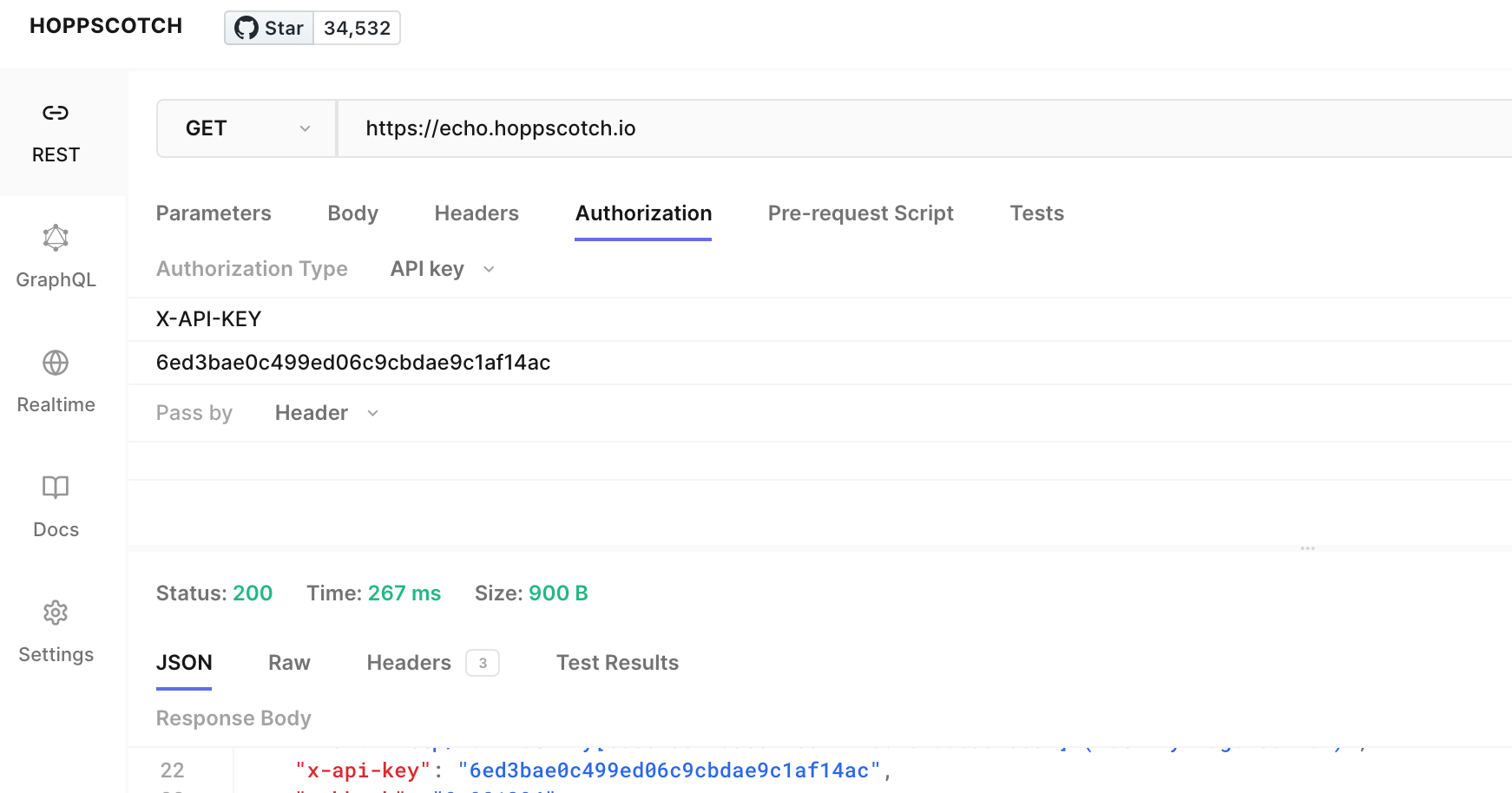Open the Realtime globe icon
This screenshot has width=1512, height=793.
[56, 363]
